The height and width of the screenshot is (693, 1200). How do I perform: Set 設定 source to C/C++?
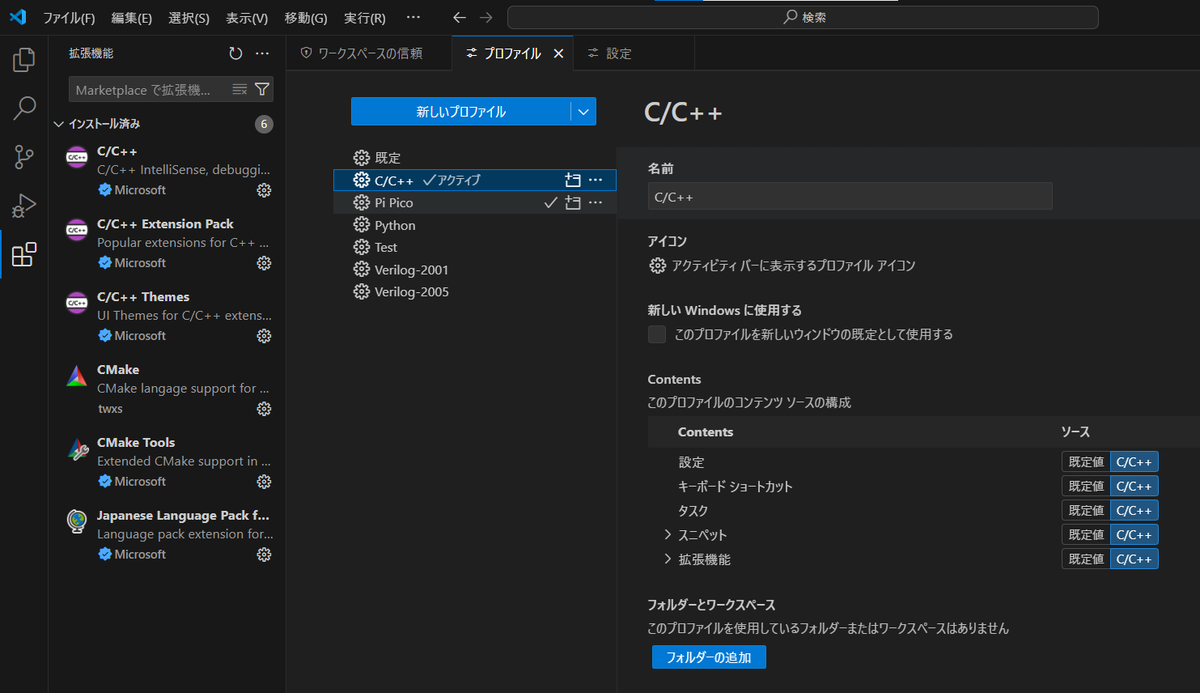pyautogui.click(x=1134, y=462)
